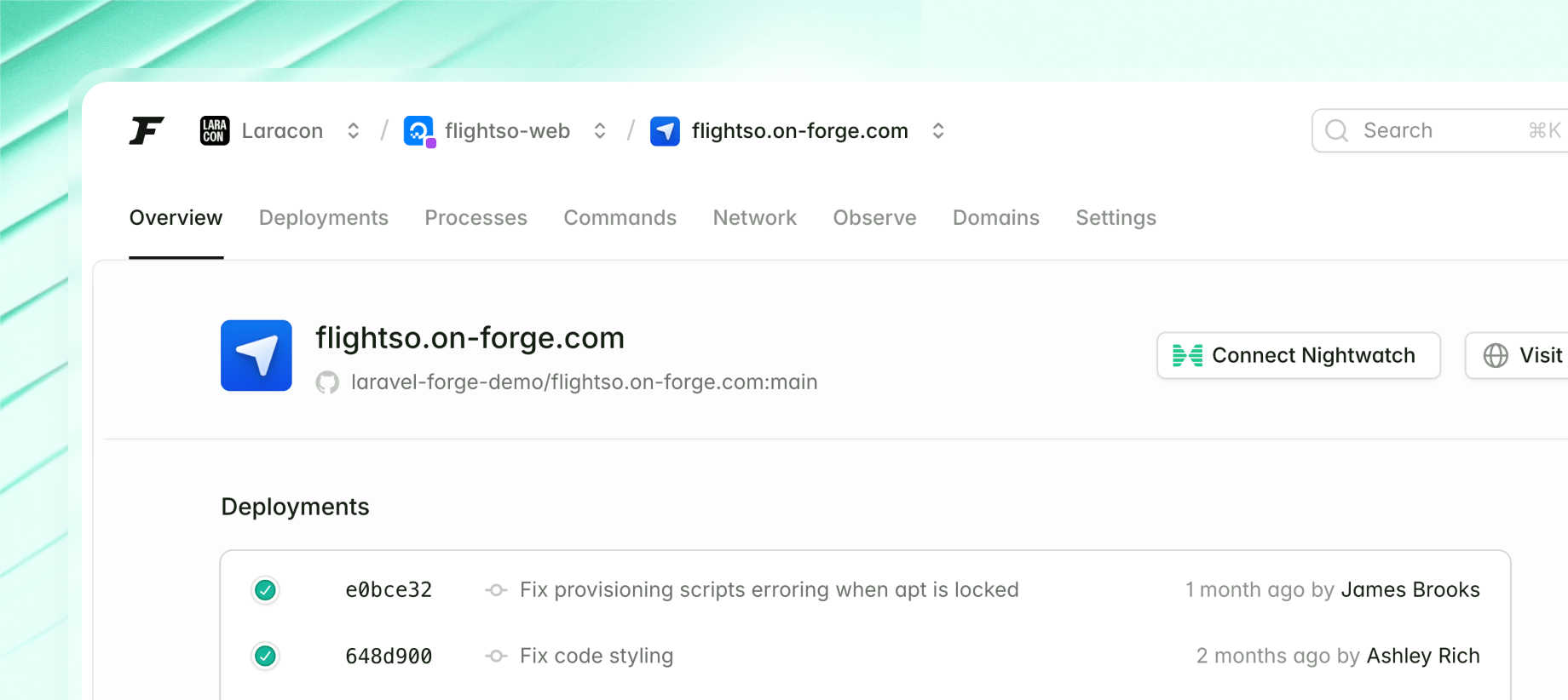This screenshot has width=1568, height=700.
Task: Click the Forge F logo
Action: click(147, 130)
